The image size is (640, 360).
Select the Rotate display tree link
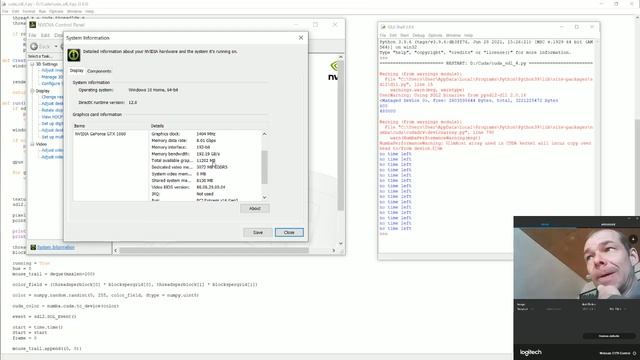pyautogui.click(x=52, y=110)
